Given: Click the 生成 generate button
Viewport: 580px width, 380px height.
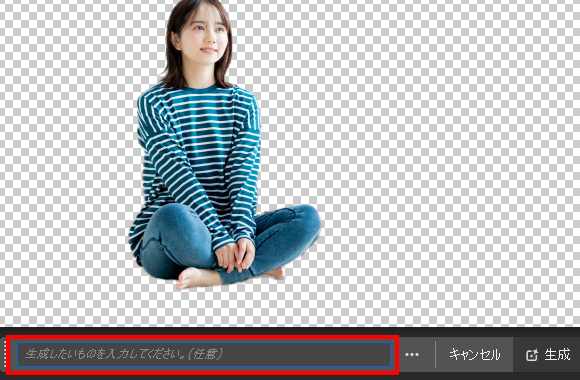Looking at the screenshot, I should pos(548,355).
